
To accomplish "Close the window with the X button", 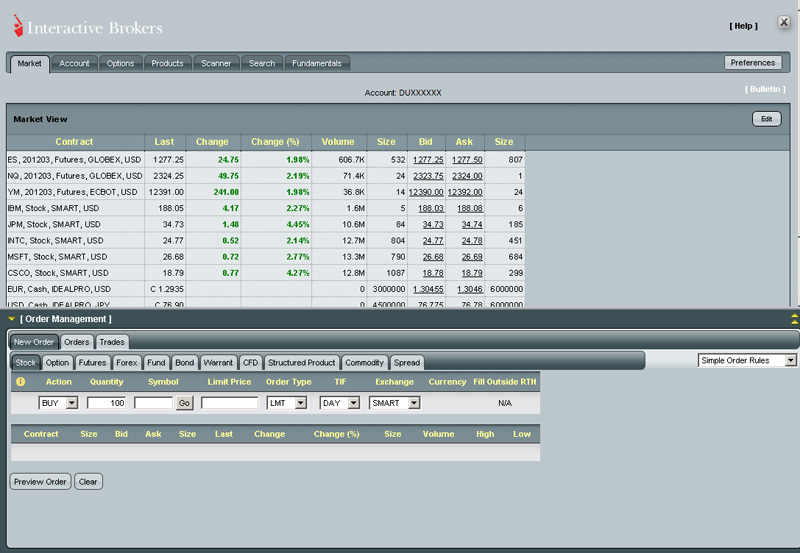I will pos(784,22).
